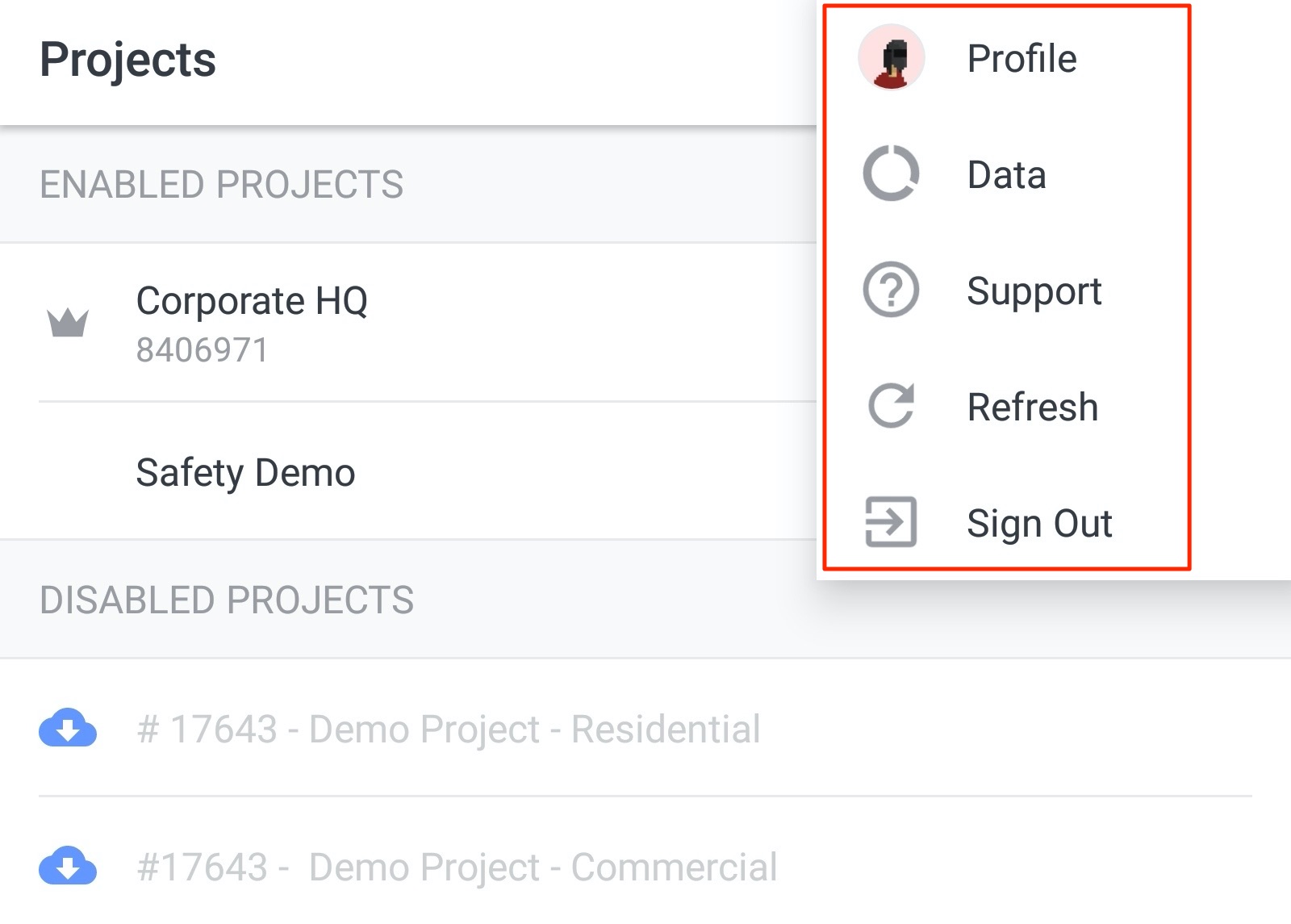Open the Safety Demo project

[408, 472]
